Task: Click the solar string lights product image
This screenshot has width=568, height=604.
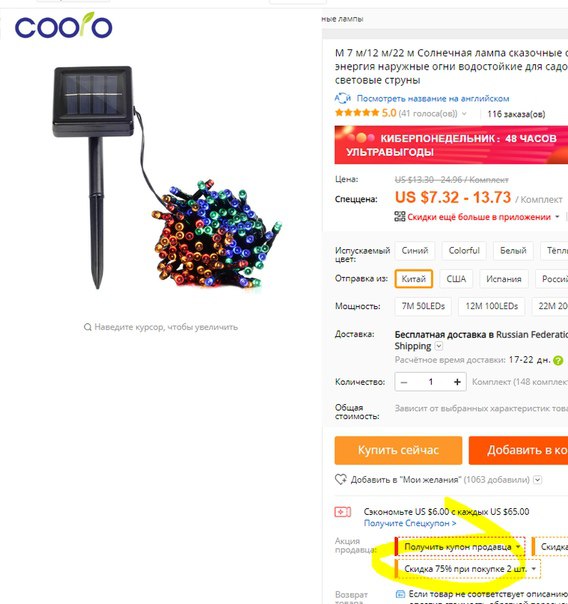Action: tap(166, 177)
